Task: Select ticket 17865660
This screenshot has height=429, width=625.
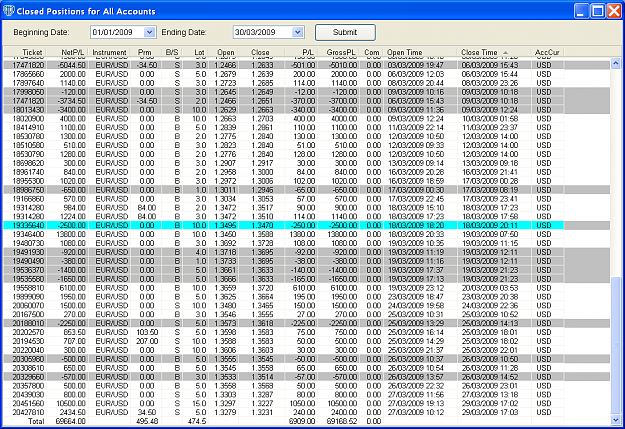Action: pos(28,74)
